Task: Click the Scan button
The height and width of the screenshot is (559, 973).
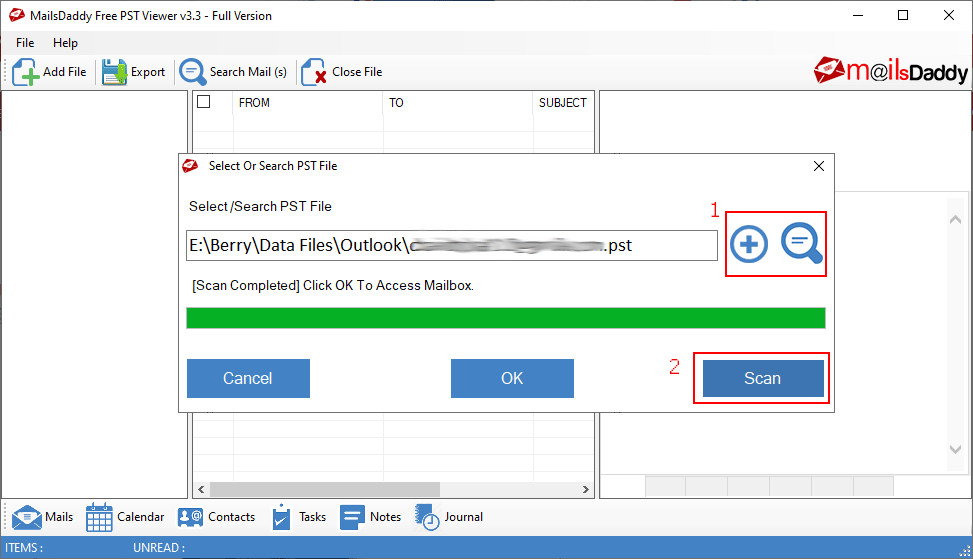Action: click(763, 378)
